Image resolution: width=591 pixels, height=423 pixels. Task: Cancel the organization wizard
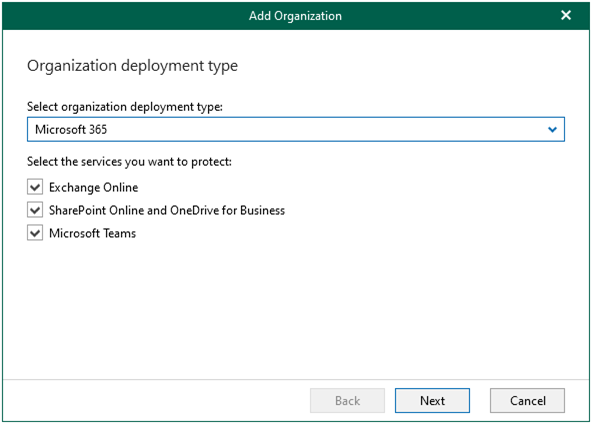coord(527,400)
